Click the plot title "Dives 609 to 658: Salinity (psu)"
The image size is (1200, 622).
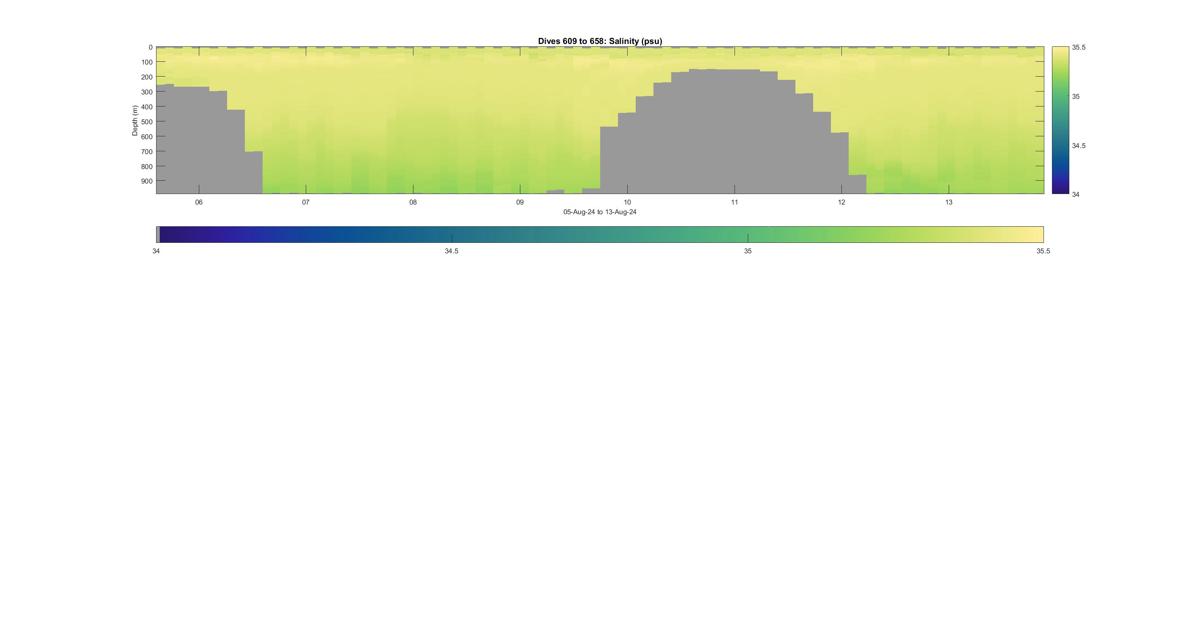[600, 41]
